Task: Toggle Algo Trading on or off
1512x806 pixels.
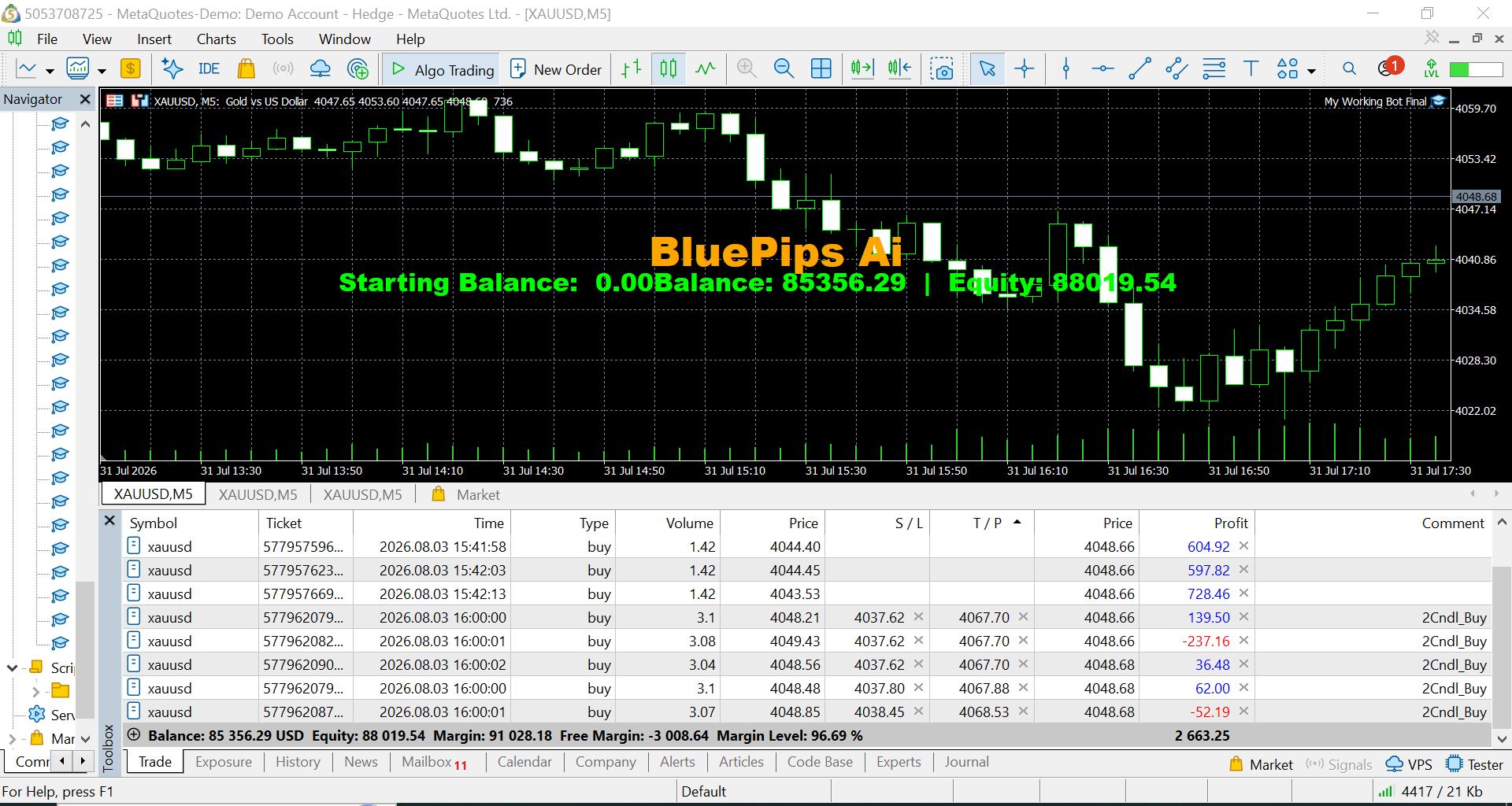Action: tap(442, 70)
